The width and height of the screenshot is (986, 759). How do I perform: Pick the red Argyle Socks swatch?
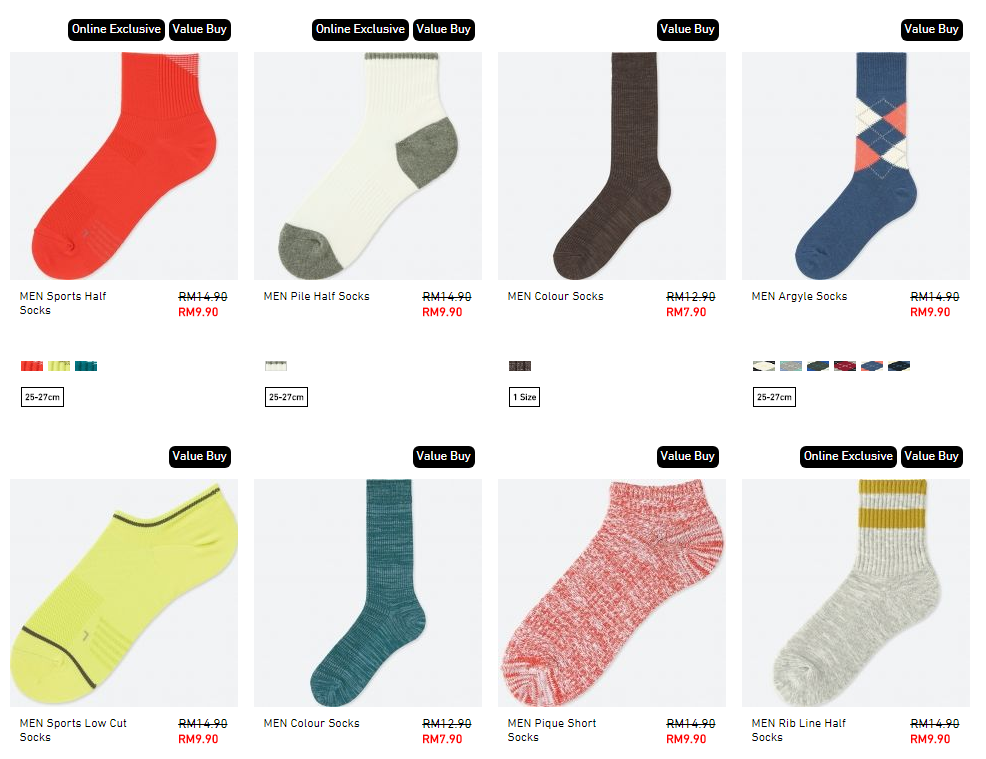click(845, 366)
